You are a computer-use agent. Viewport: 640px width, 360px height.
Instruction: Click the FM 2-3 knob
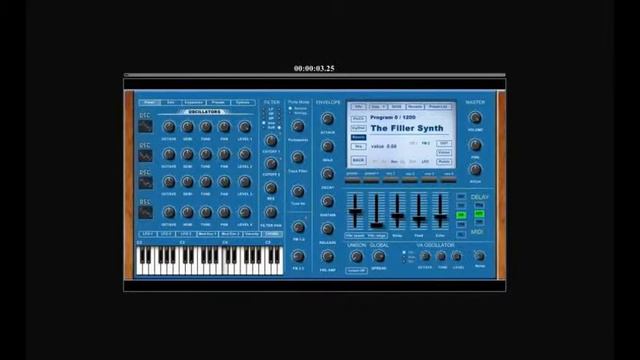coord(298,256)
